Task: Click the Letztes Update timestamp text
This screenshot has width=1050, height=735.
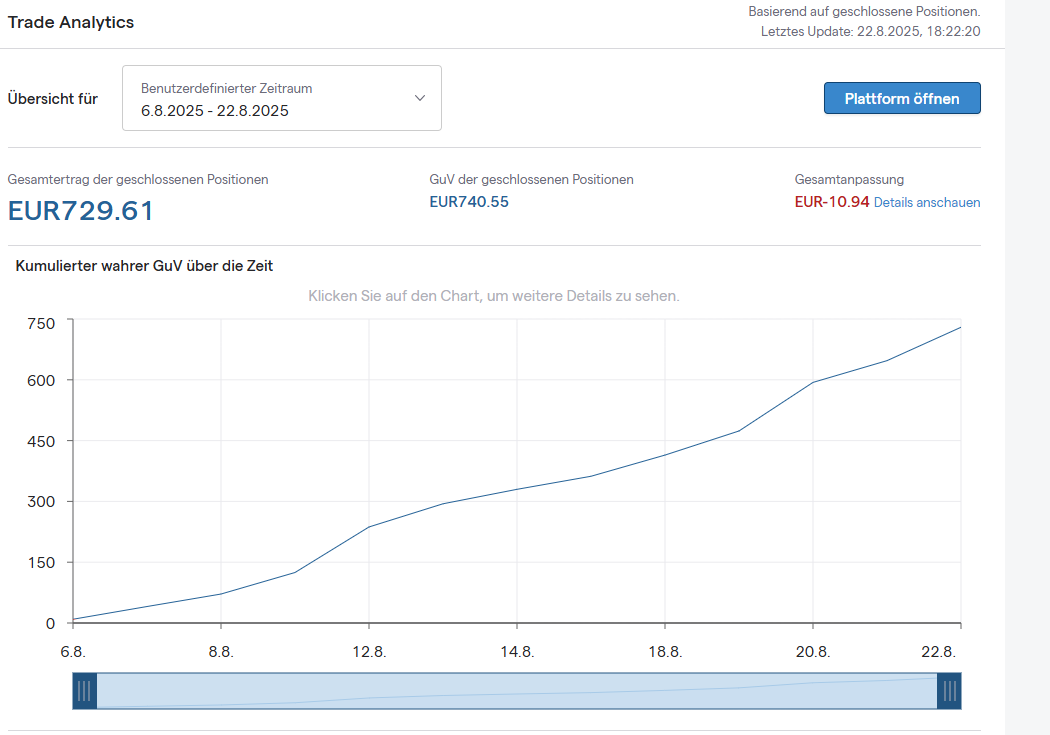Action: [x=870, y=31]
